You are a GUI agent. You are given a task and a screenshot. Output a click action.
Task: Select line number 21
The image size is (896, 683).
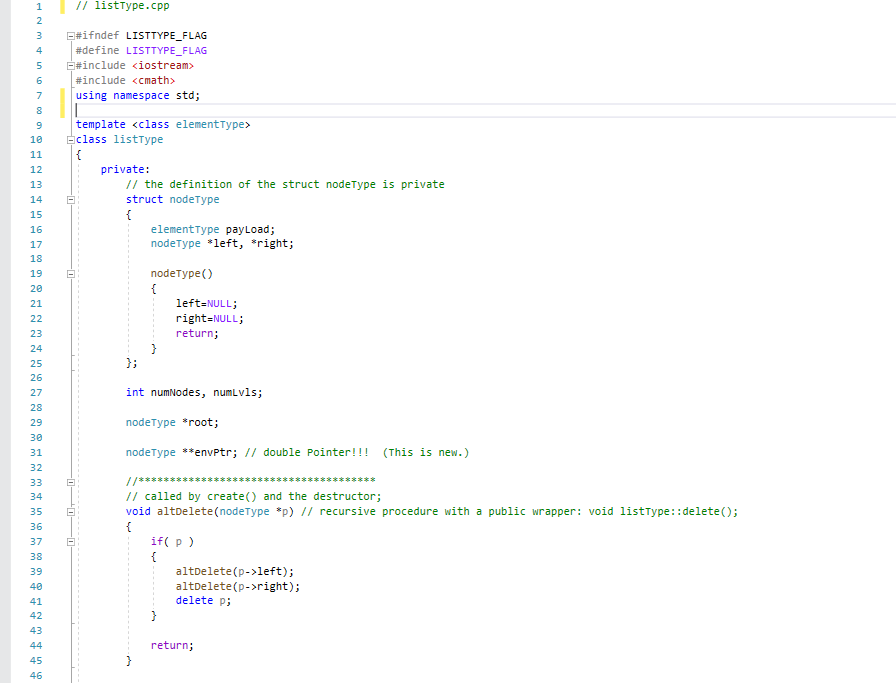pos(36,303)
